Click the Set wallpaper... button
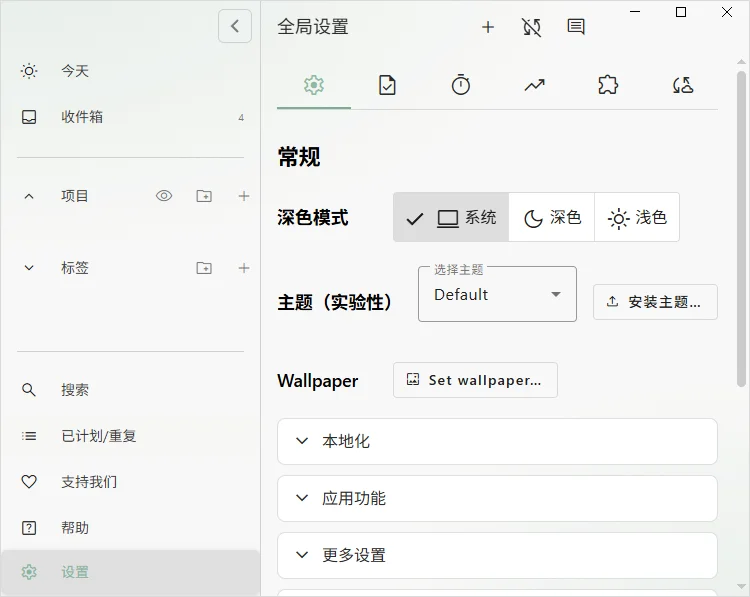Image resolution: width=750 pixels, height=597 pixels. [475, 380]
